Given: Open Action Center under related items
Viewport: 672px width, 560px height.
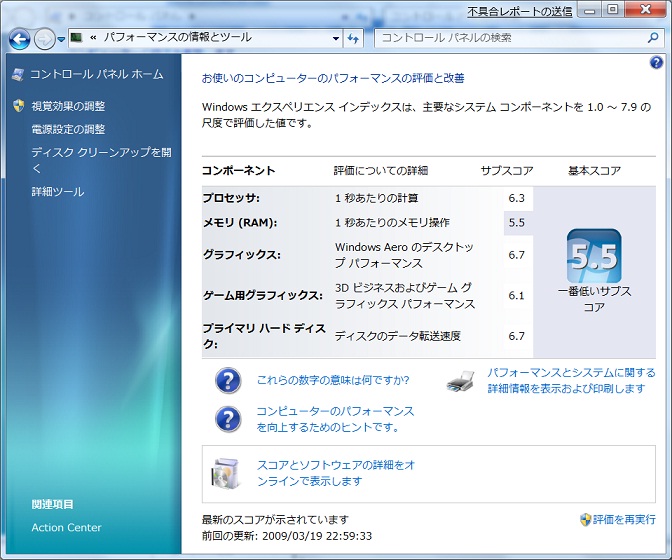Looking at the screenshot, I should pos(66,527).
